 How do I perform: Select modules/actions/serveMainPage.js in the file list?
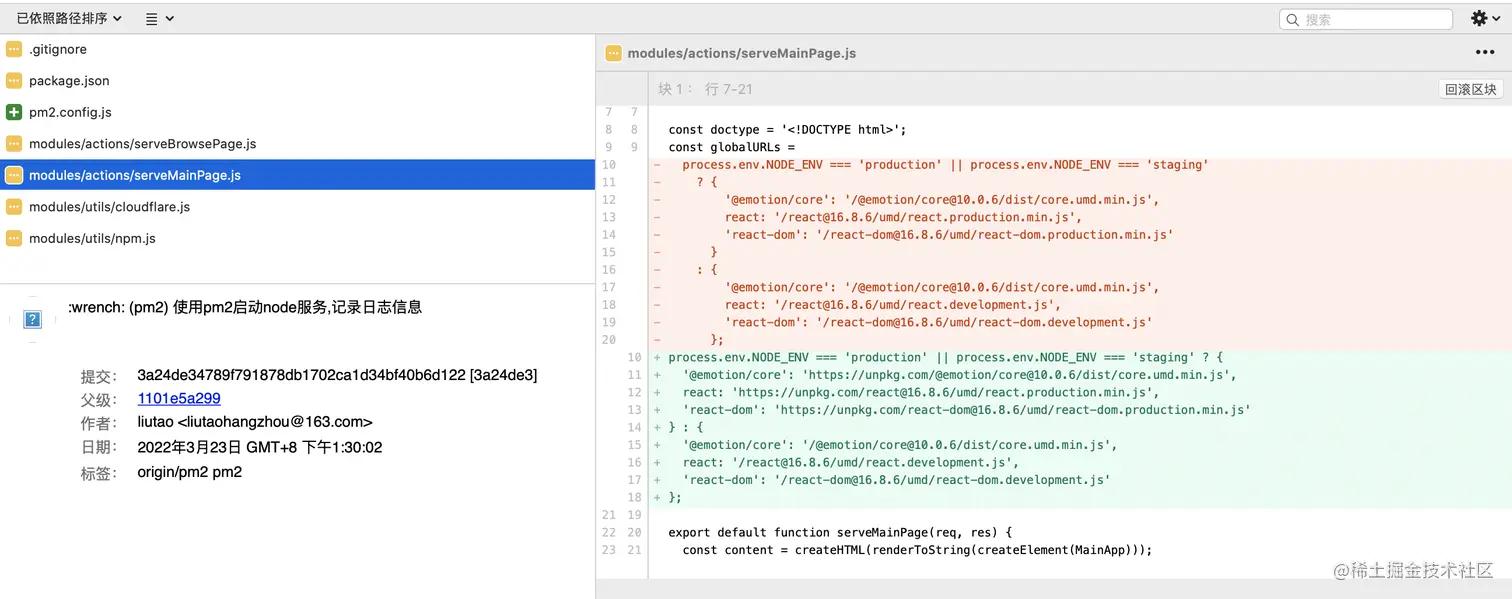click(135, 175)
